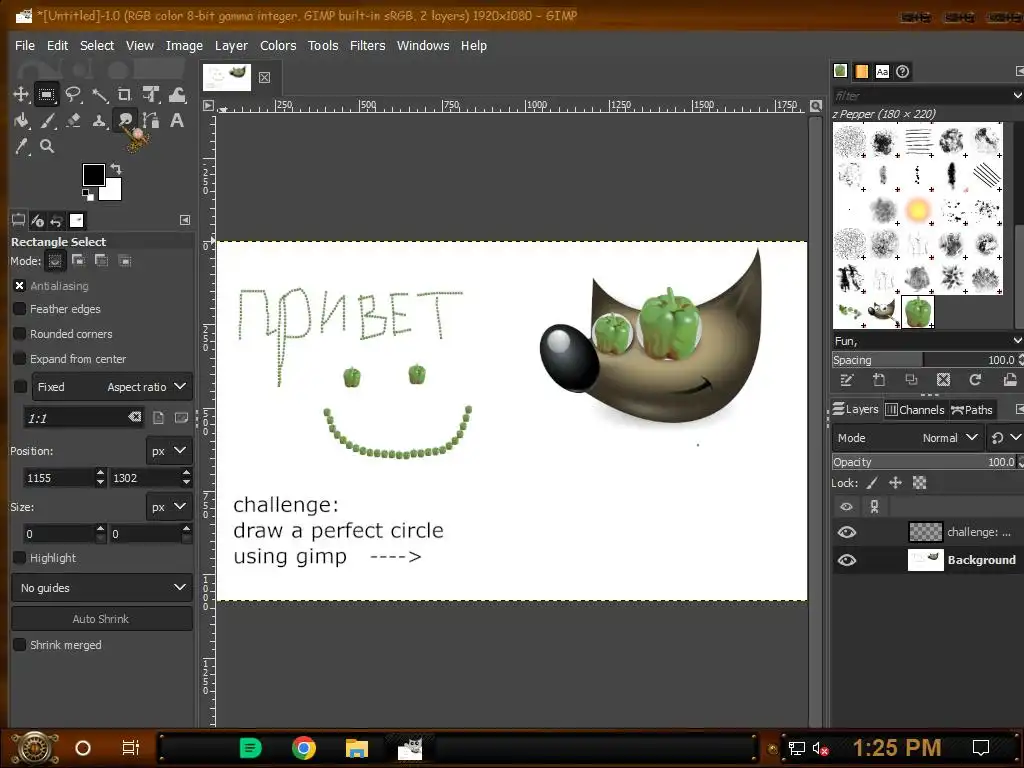
Task: Open the layer Mode Normal dropdown
Action: pos(906,438)
